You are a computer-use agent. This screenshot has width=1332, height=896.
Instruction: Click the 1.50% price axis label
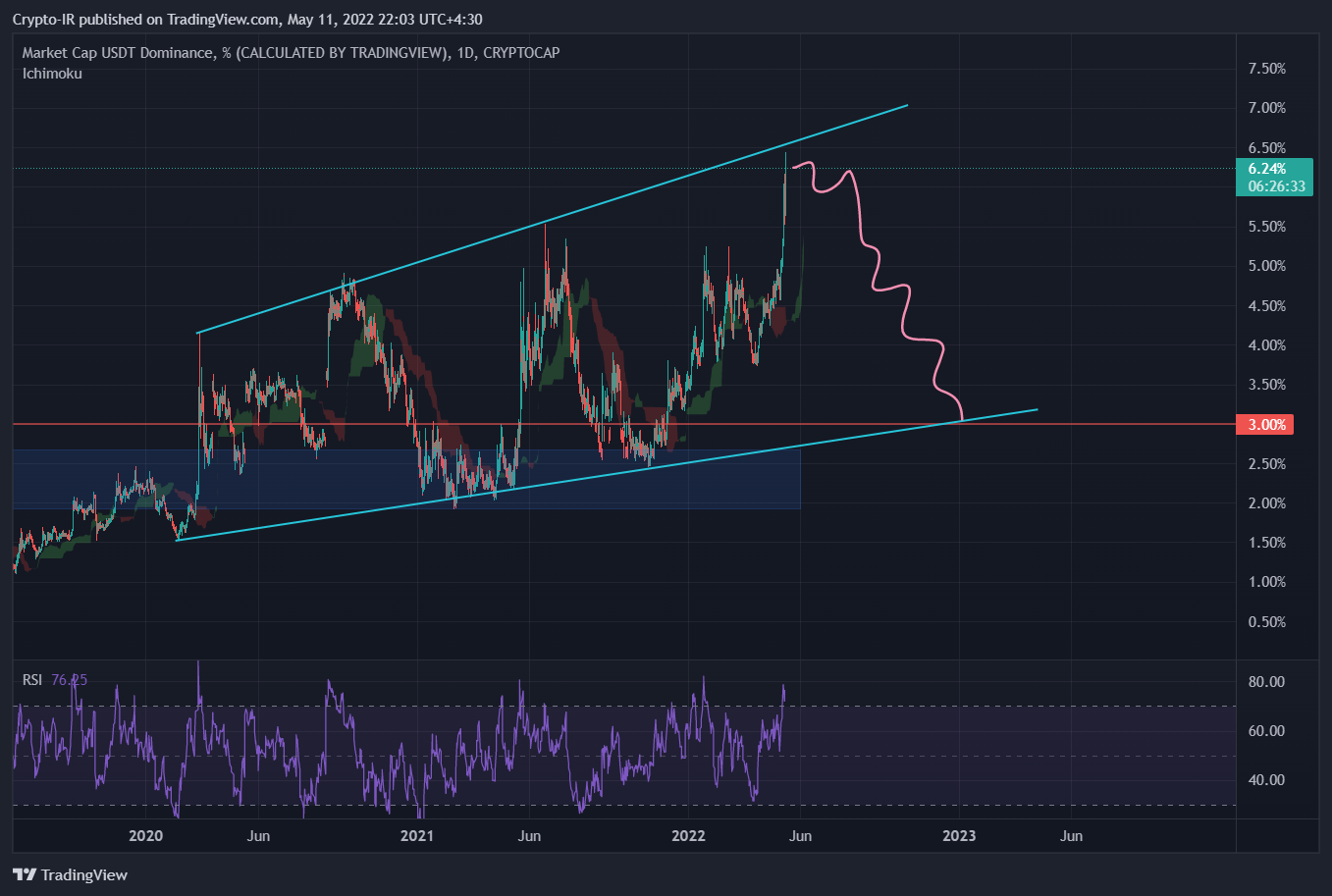point(1266,543)
